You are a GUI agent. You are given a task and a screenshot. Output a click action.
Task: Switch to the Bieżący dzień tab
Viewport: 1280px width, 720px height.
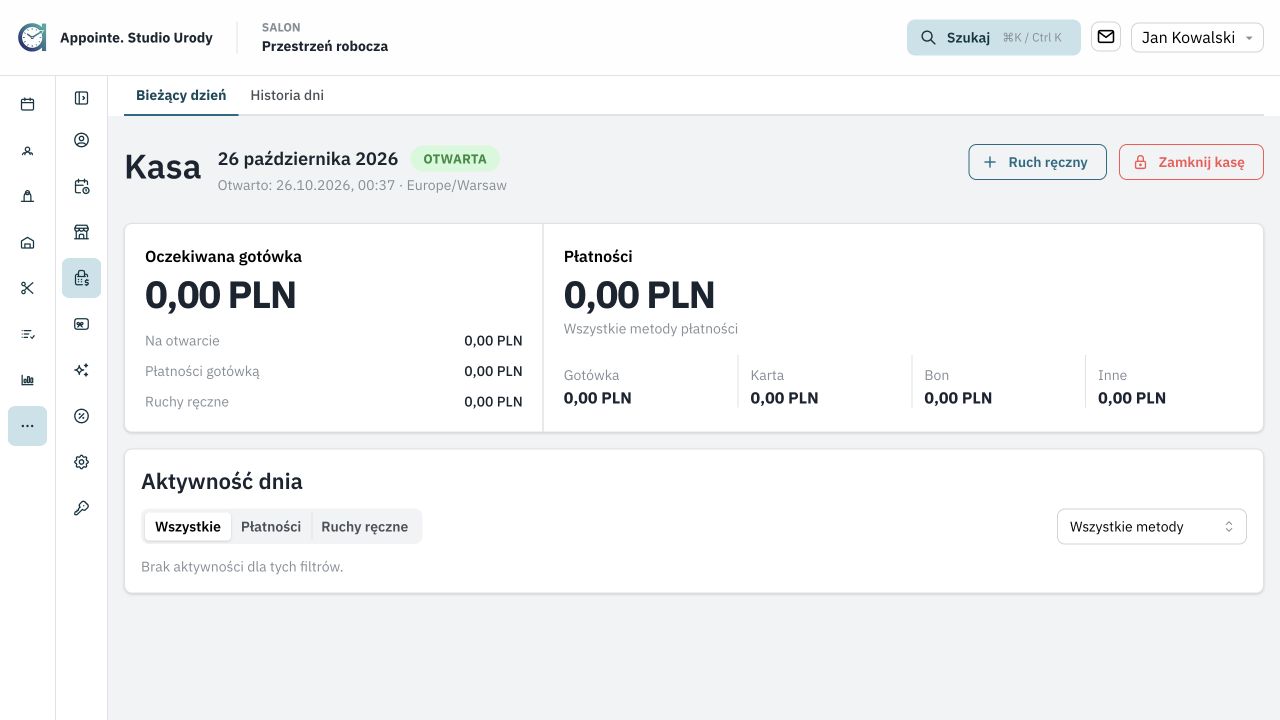(x=181, y=96)
